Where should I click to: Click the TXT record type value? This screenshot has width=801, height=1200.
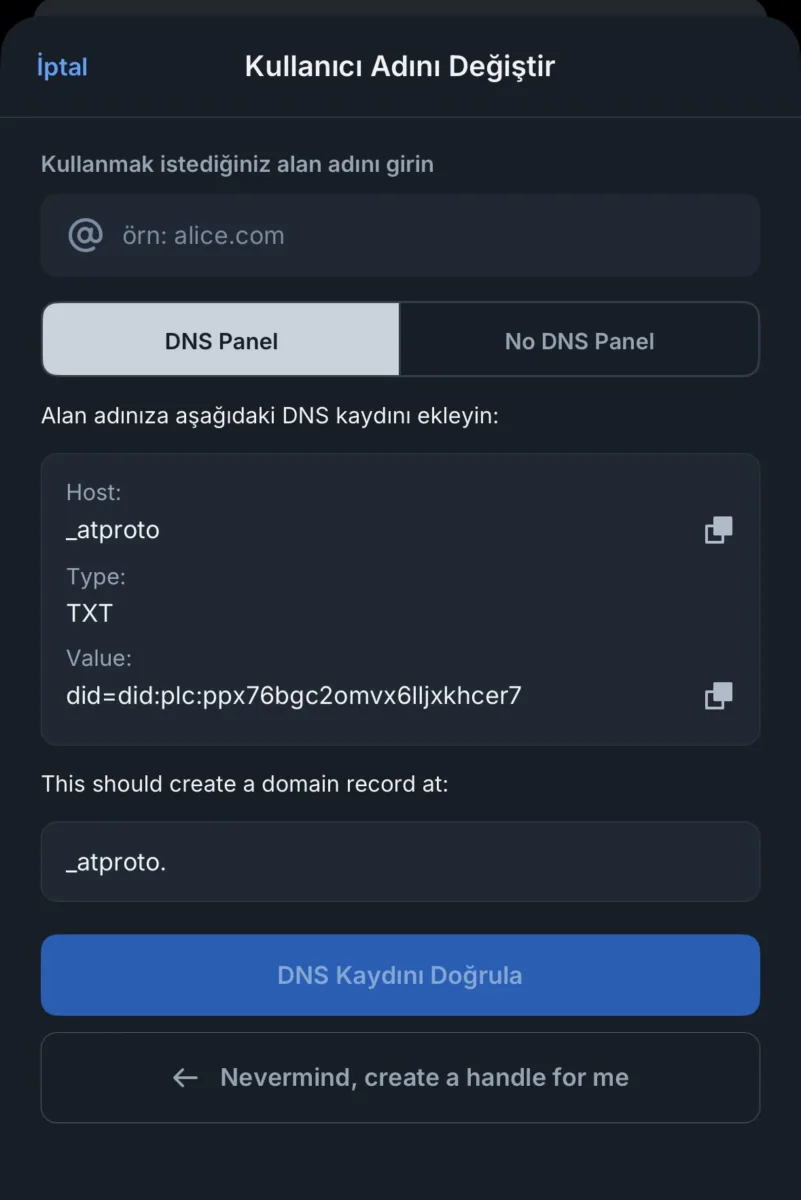(90, 612)
